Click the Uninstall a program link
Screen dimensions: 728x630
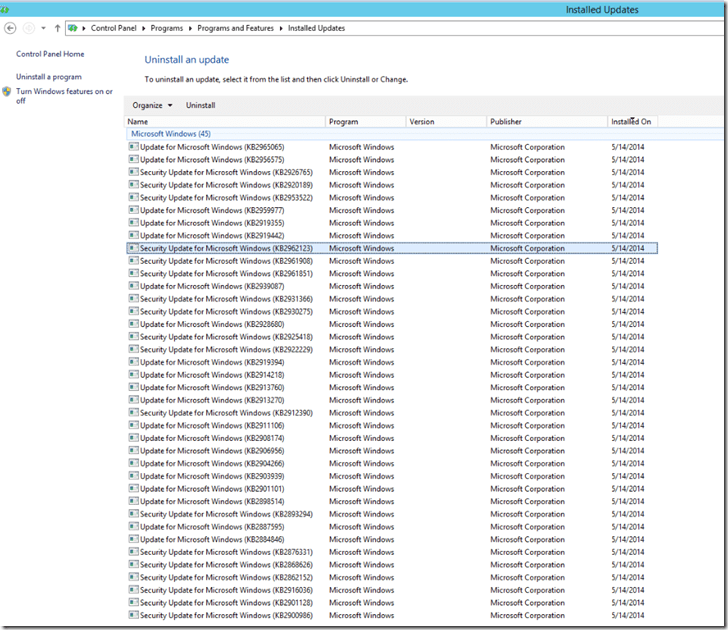tap(49, 77)
